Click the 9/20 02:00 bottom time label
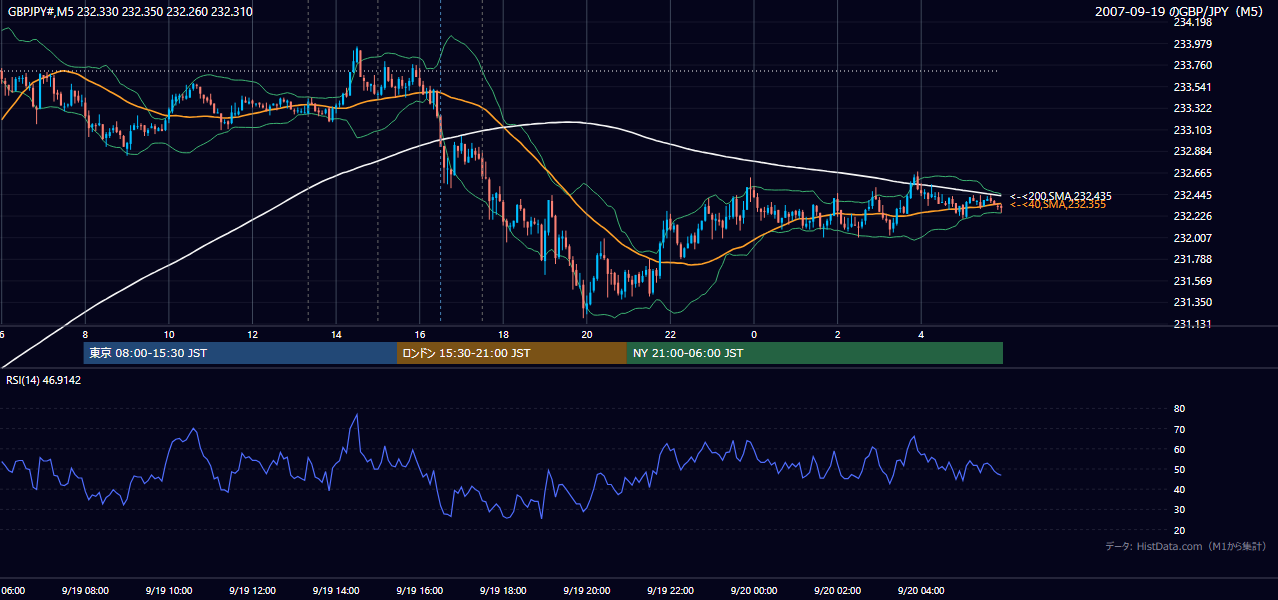Screen dimensions: 1278x600 click(x=837, y=590)
